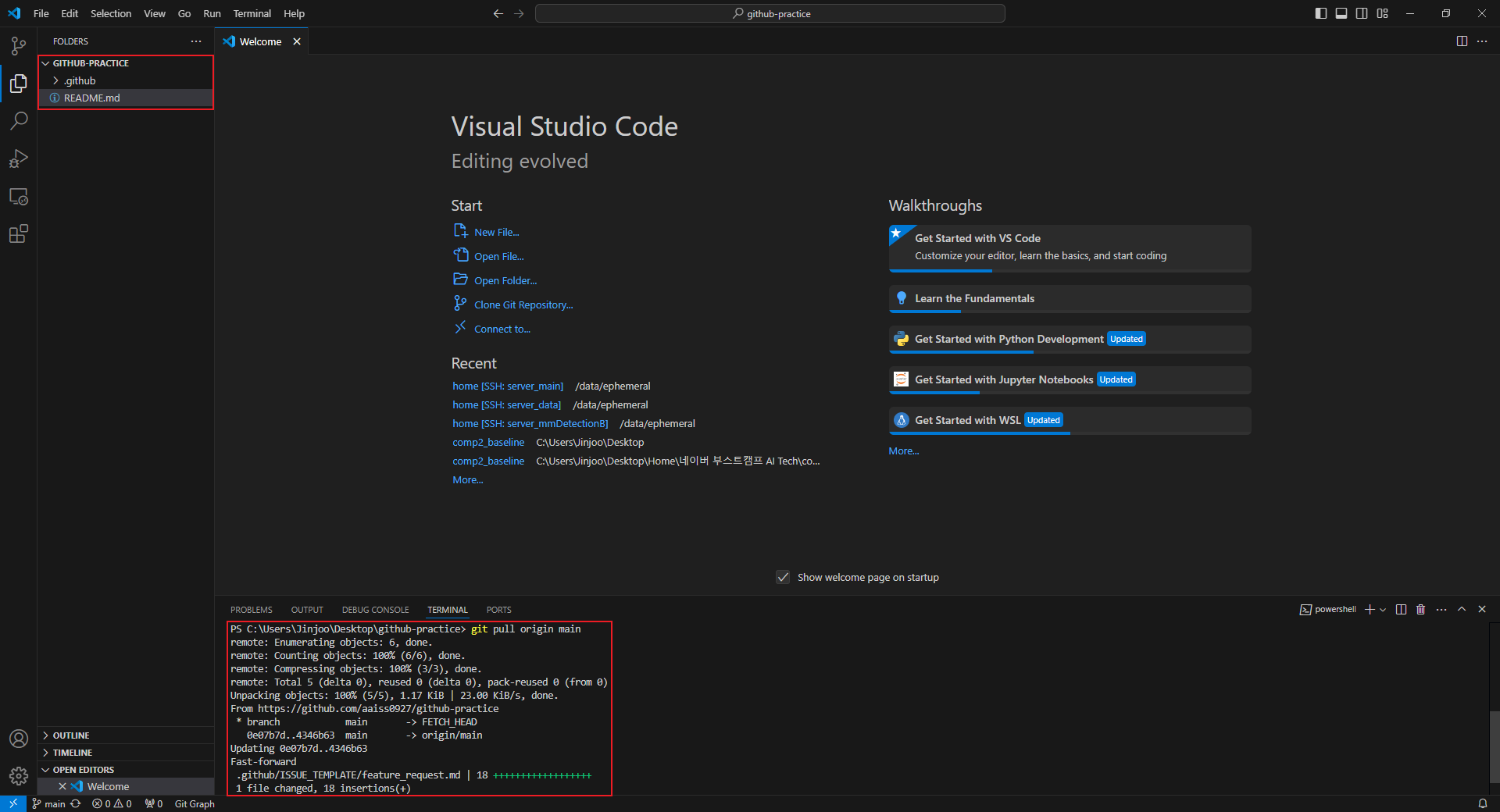Launch a new terminal with plus icon

(1370, 609)
